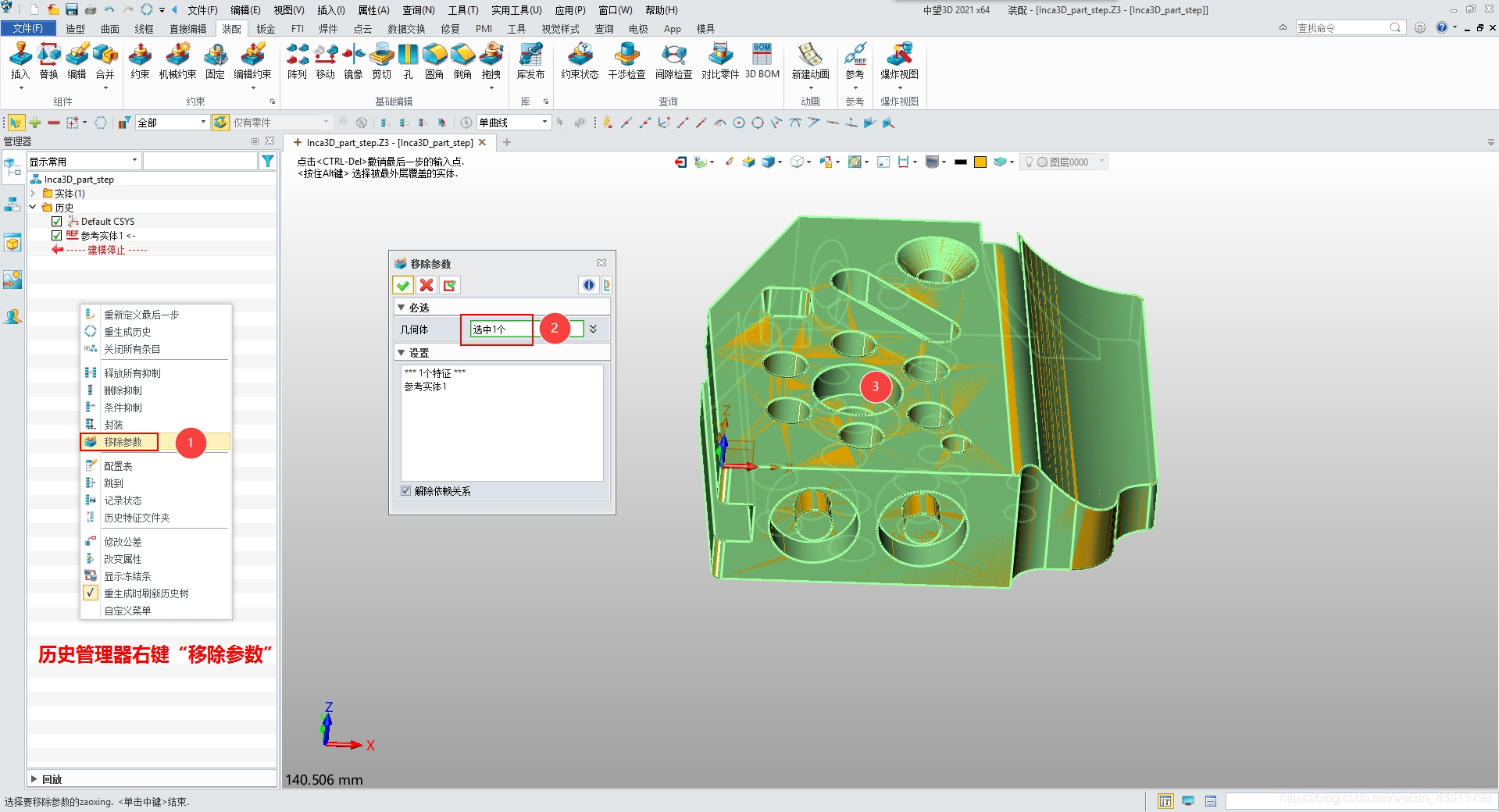This screenshot has height=812, width=1499.
Task: Click the 插入 (Insert) component icon
Action: [x=20, y=61]
